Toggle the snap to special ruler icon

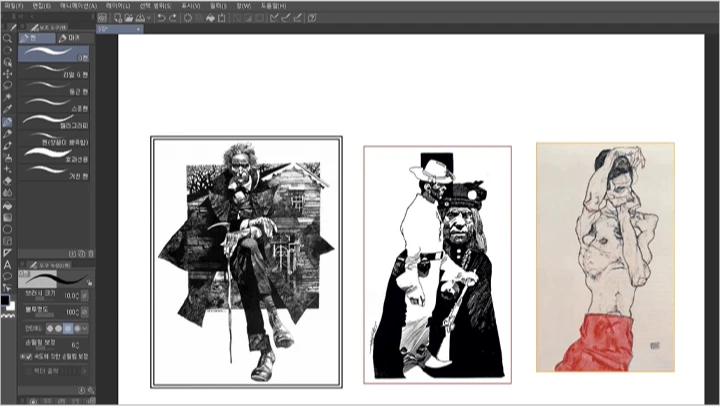(x=286, y=18)
